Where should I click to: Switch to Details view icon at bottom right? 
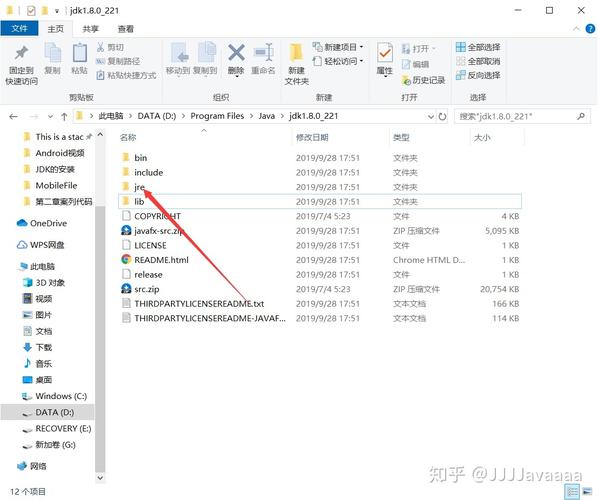(572, 492)
